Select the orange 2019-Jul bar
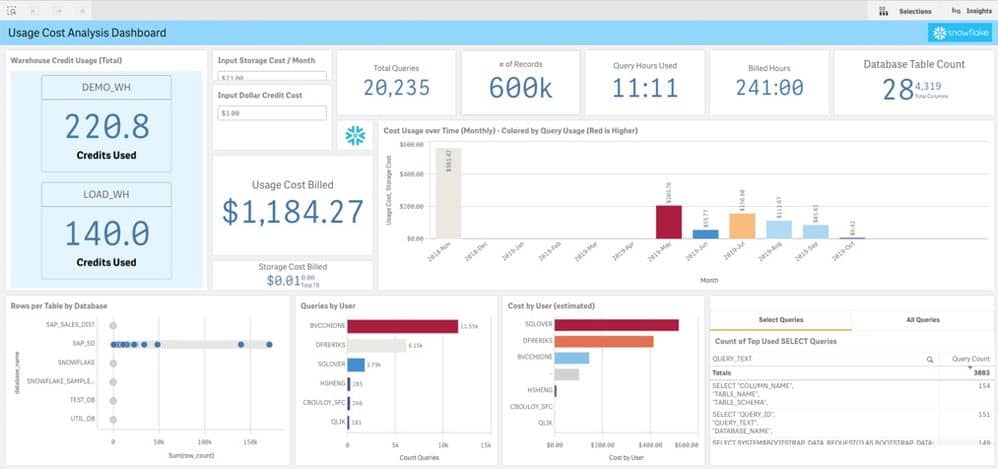998x469 pixels. coord(742,226)
